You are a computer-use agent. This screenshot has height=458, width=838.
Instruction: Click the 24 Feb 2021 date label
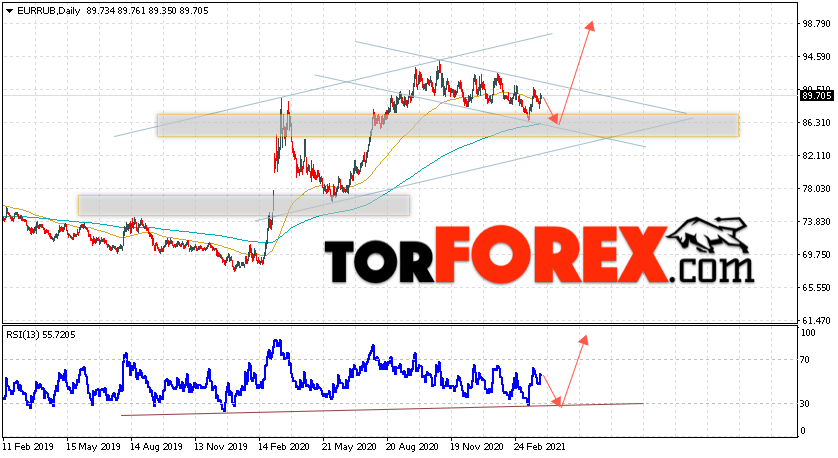[540, 446]
